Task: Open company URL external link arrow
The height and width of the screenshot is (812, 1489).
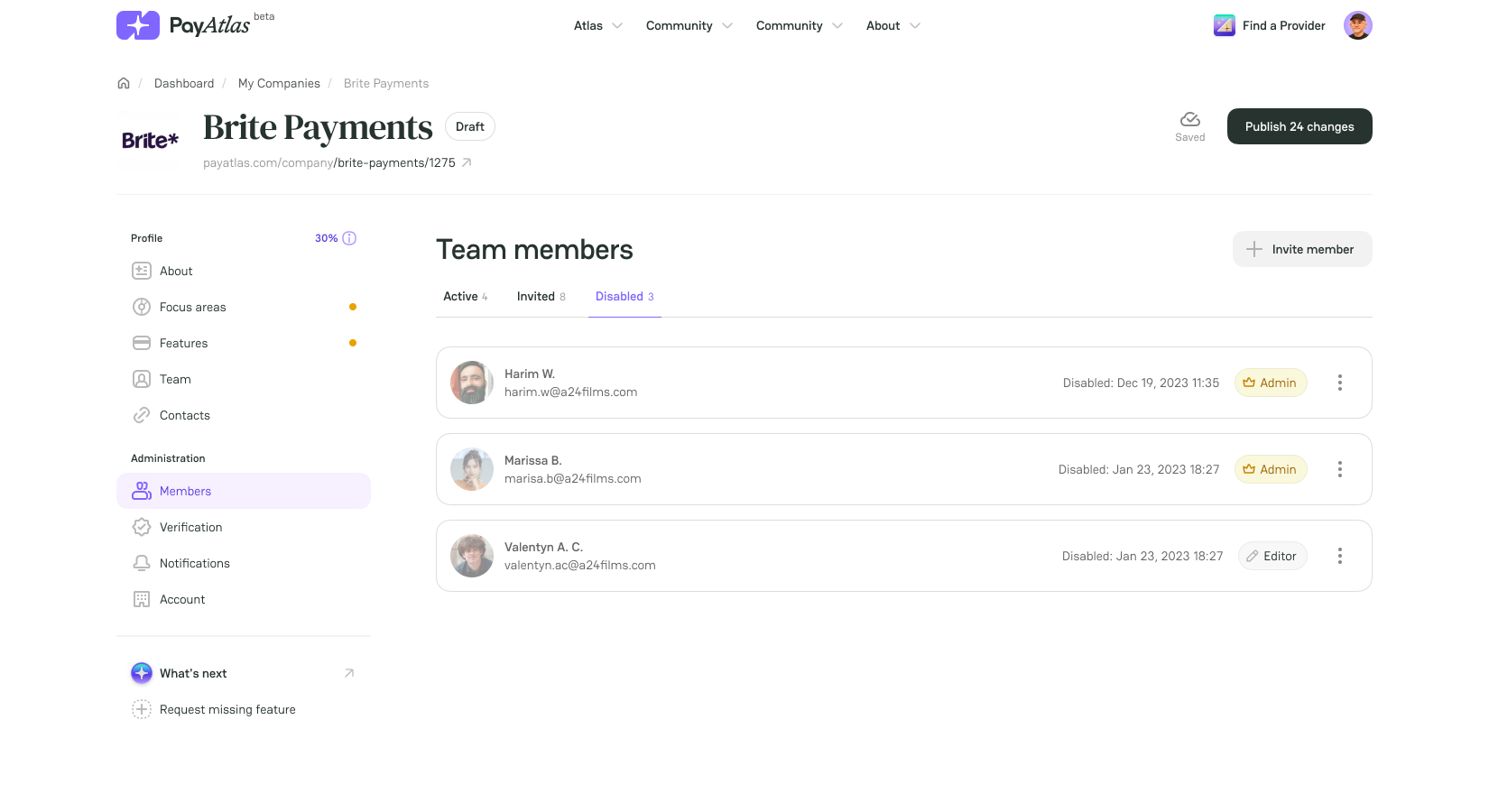Action: [x=467, y=162]
